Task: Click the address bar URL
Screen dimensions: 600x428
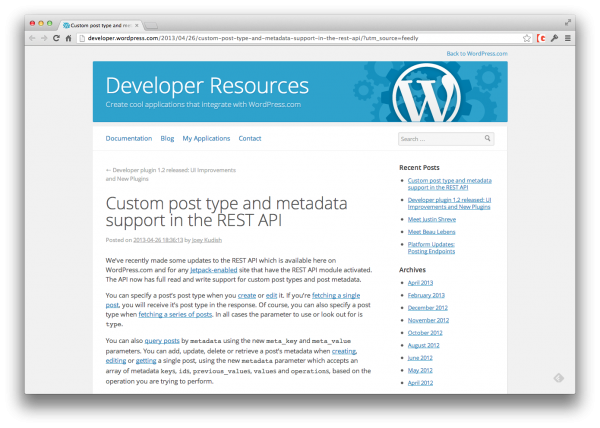Action: pos(253,38)
